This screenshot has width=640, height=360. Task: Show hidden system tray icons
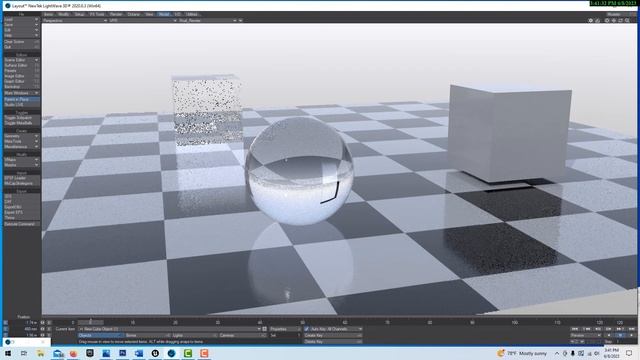pyautogui.click(x=557, y=353)
